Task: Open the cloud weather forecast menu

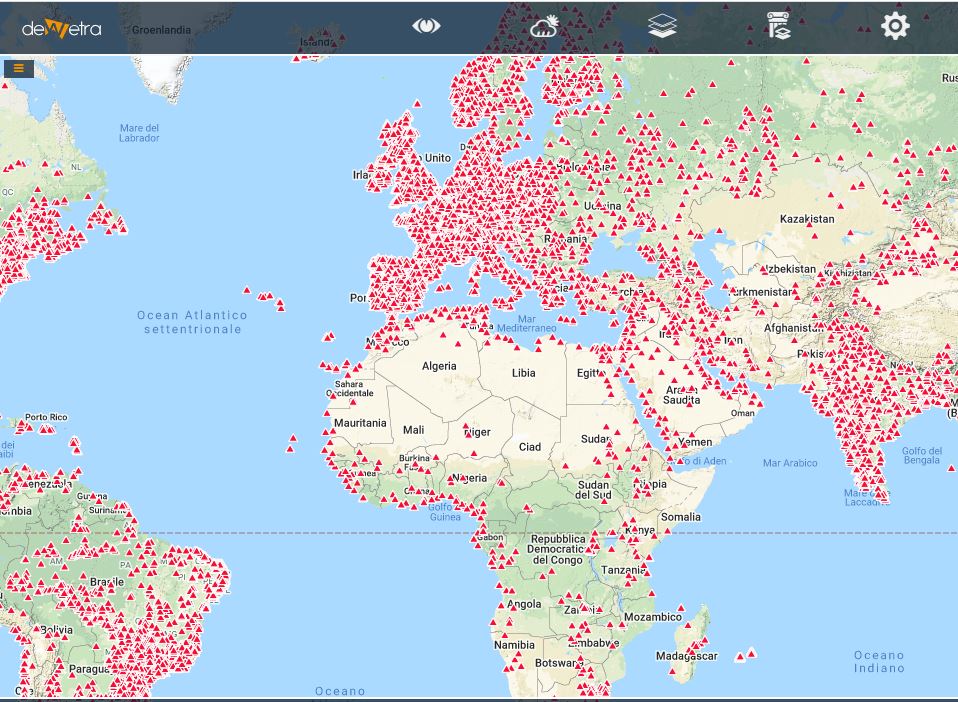Action: pyautogui.click(x=544, y=26)
